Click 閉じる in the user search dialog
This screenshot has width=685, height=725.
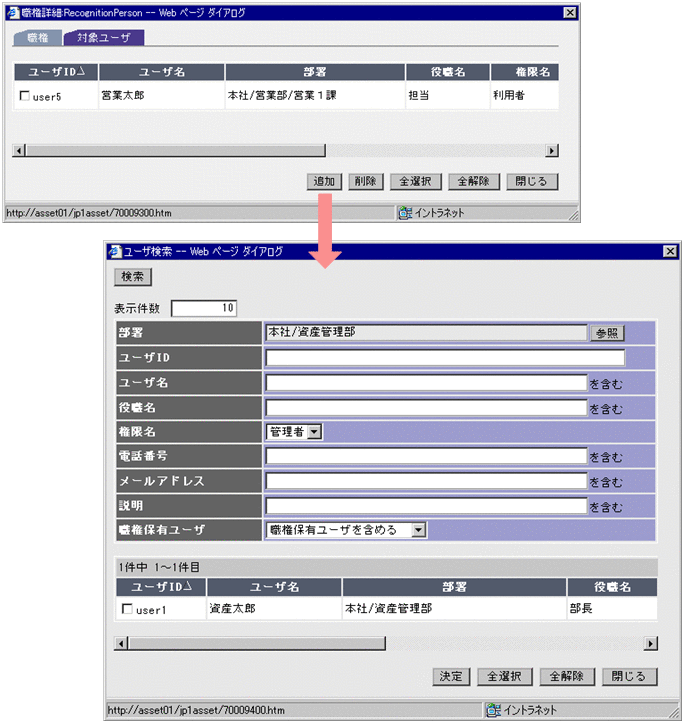pos(629,676)
